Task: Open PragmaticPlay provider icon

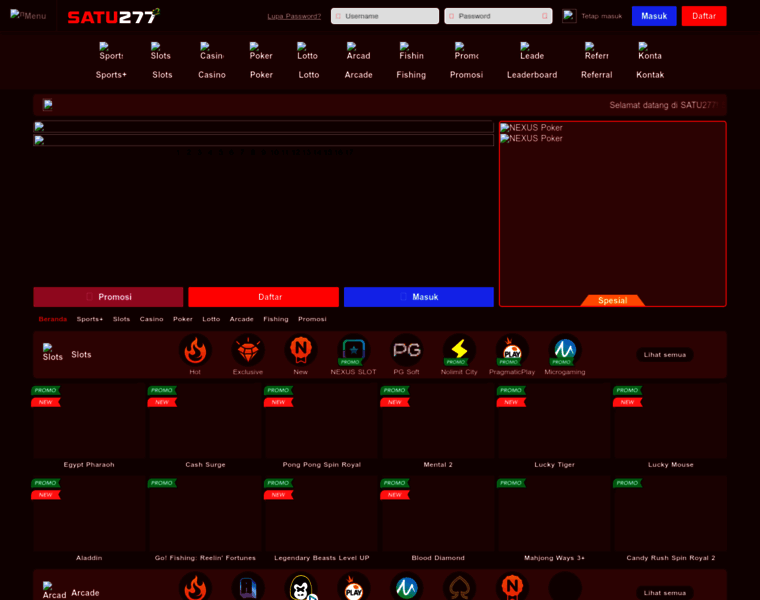Action: pos(512,350)
